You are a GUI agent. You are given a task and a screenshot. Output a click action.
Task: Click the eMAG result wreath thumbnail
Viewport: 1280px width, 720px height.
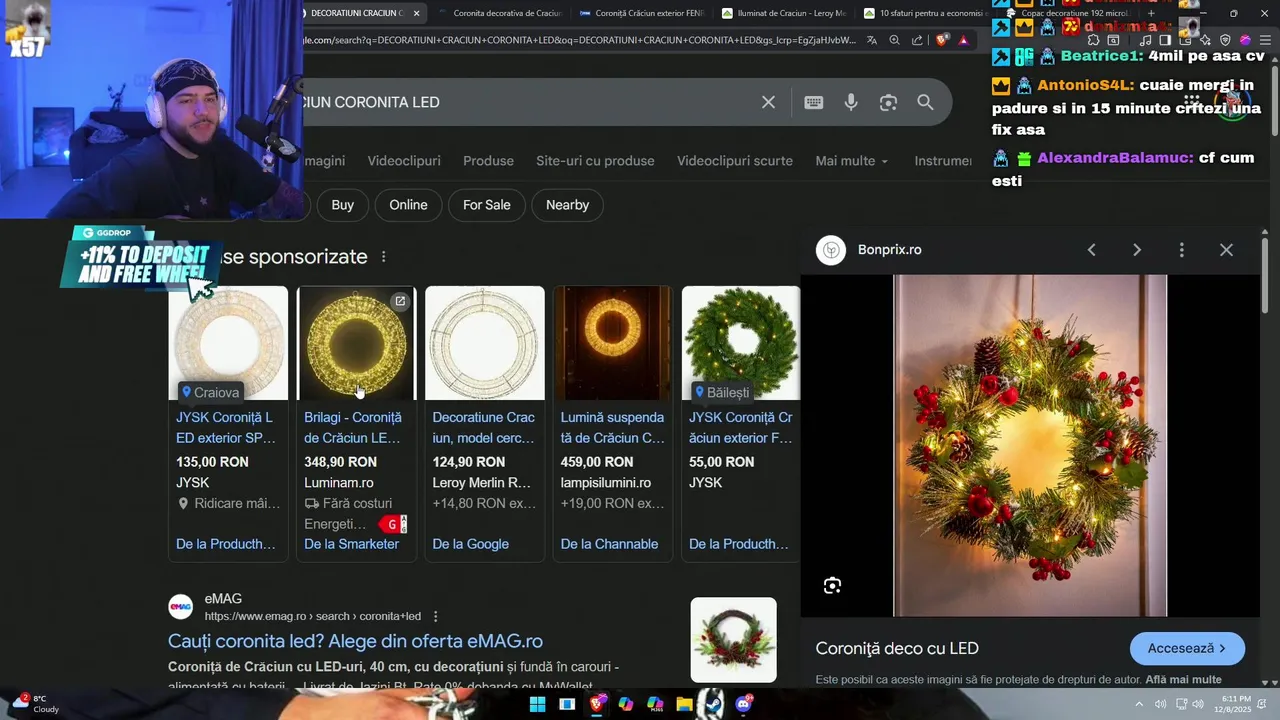pos(733,640)
